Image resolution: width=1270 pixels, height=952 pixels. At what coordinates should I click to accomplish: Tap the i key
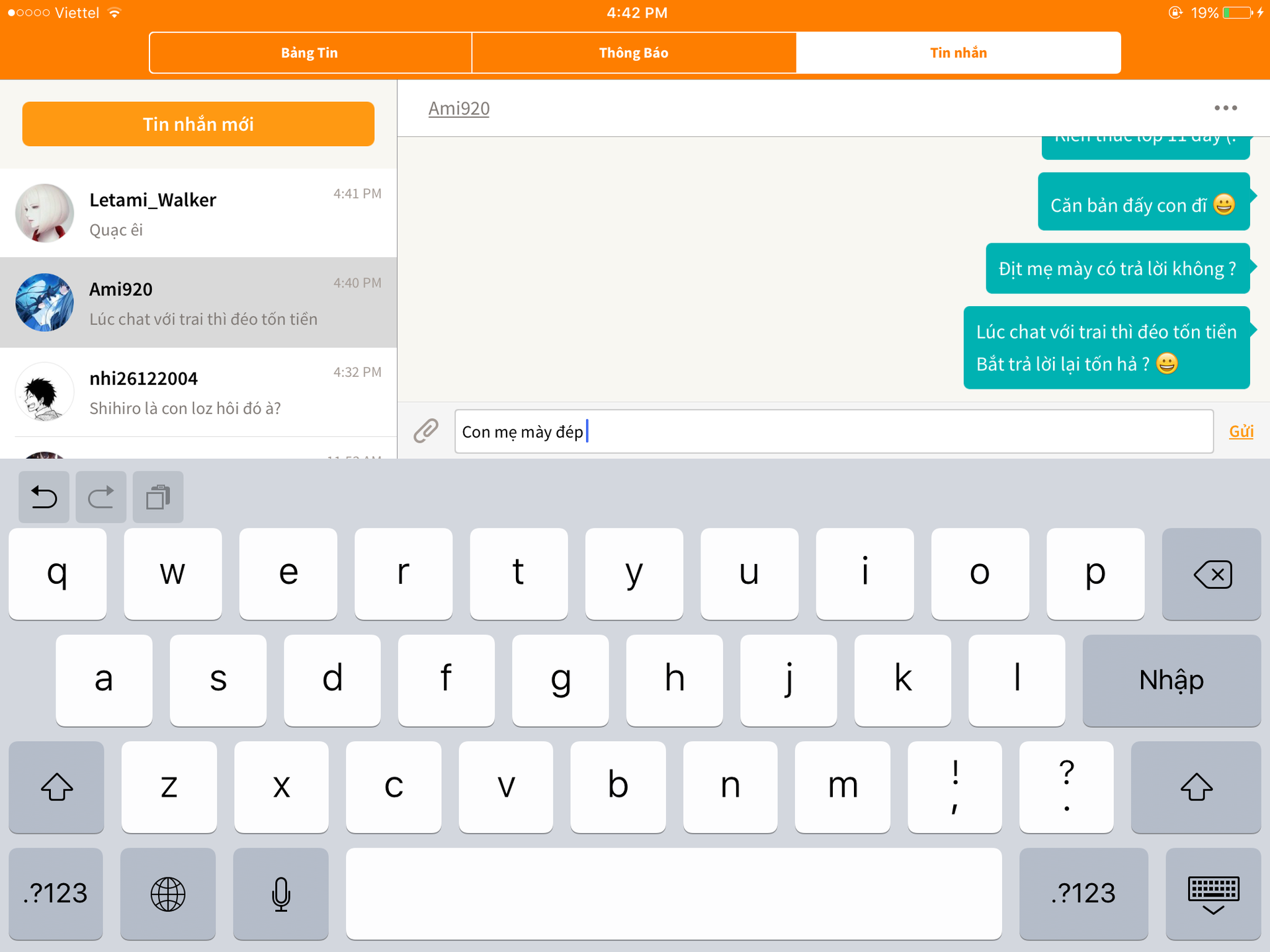865,574
